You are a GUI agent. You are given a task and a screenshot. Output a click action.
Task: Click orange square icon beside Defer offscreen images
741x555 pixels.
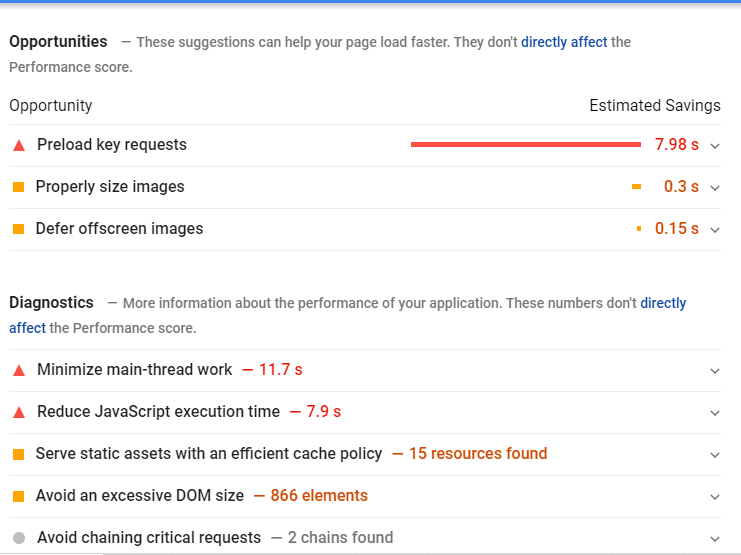tap(18, 229)
